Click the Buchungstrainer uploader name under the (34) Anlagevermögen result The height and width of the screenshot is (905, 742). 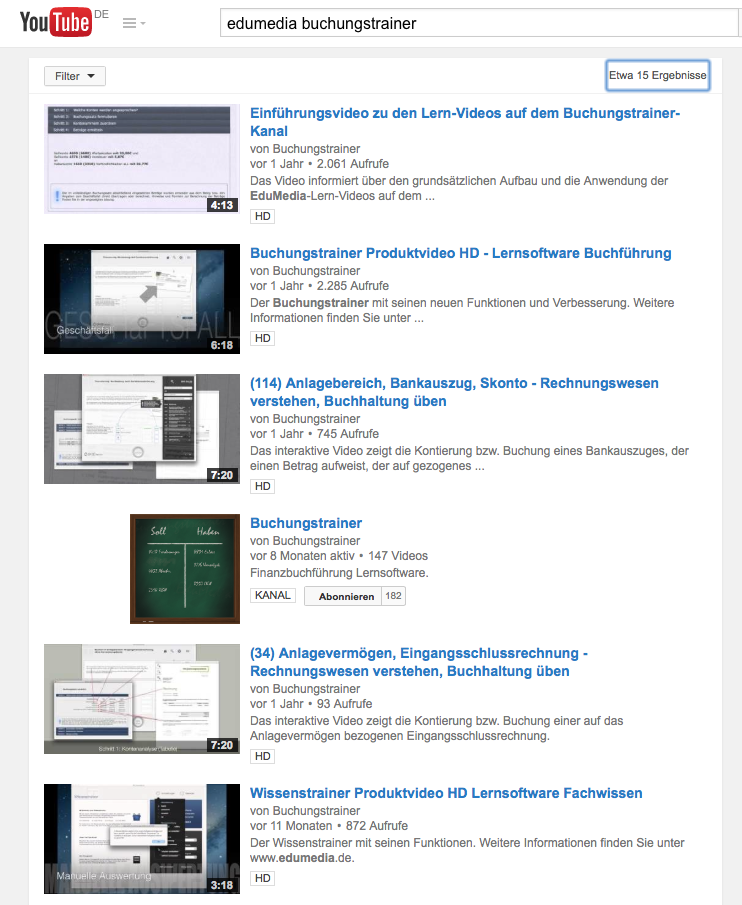pos(316,689)
